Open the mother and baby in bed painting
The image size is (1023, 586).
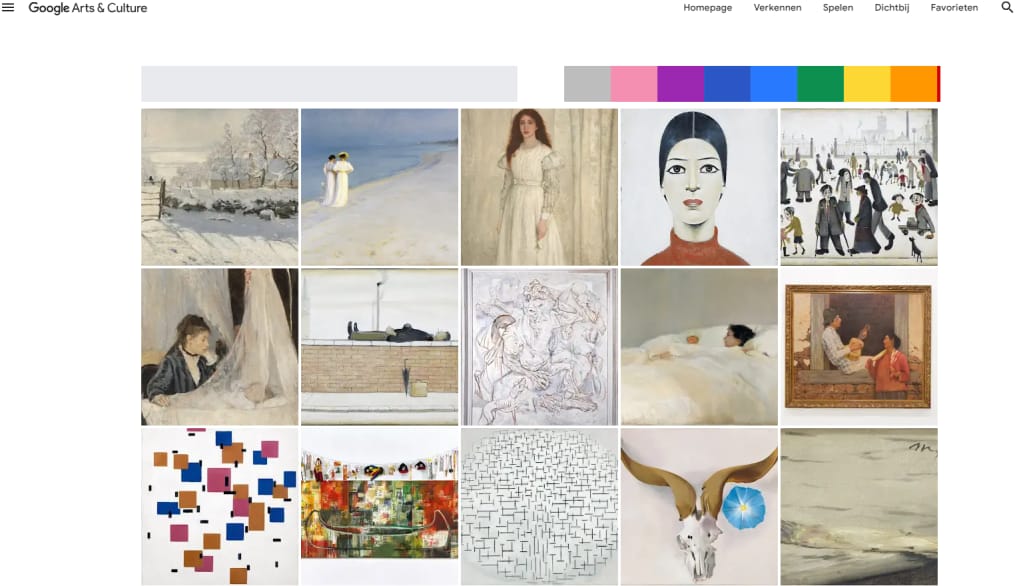(699, 347)
